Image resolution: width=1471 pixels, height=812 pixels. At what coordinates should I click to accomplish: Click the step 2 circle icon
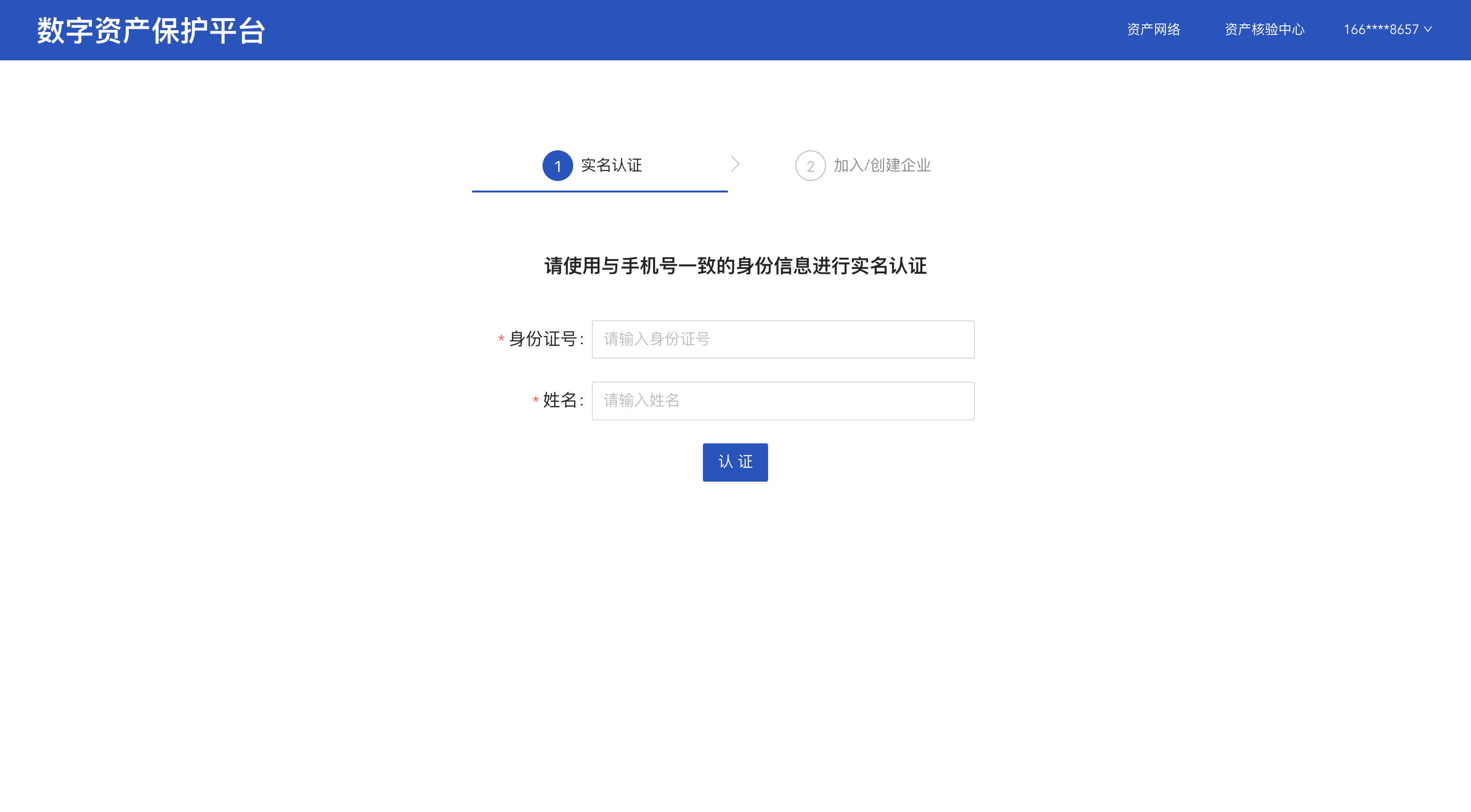click(x=810, y=166)
